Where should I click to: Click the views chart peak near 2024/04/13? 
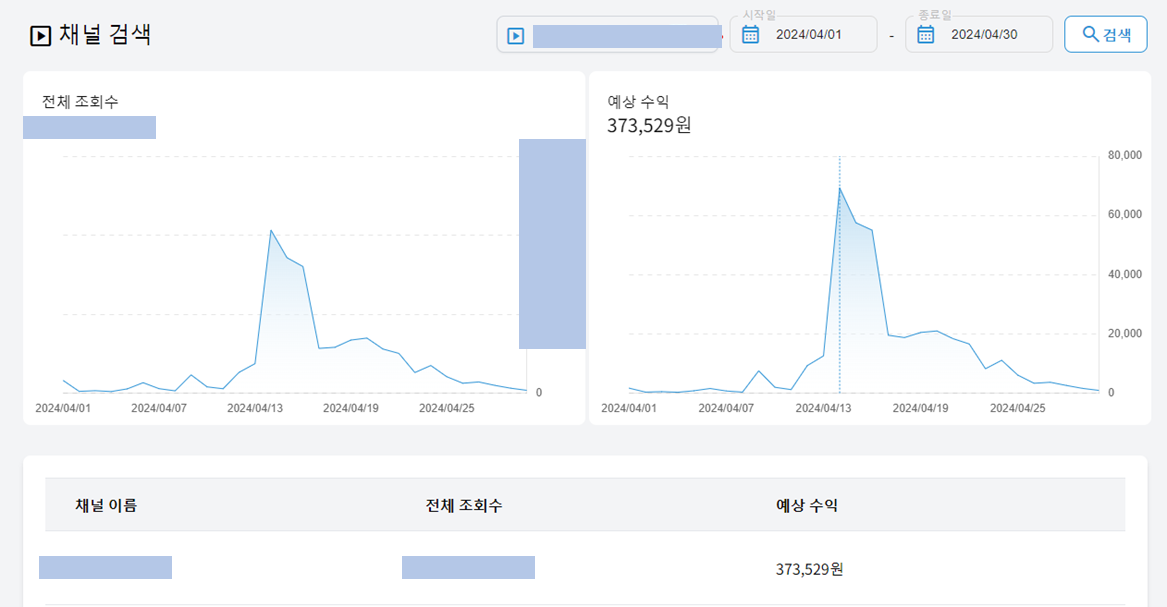click(x=271, y=231)
